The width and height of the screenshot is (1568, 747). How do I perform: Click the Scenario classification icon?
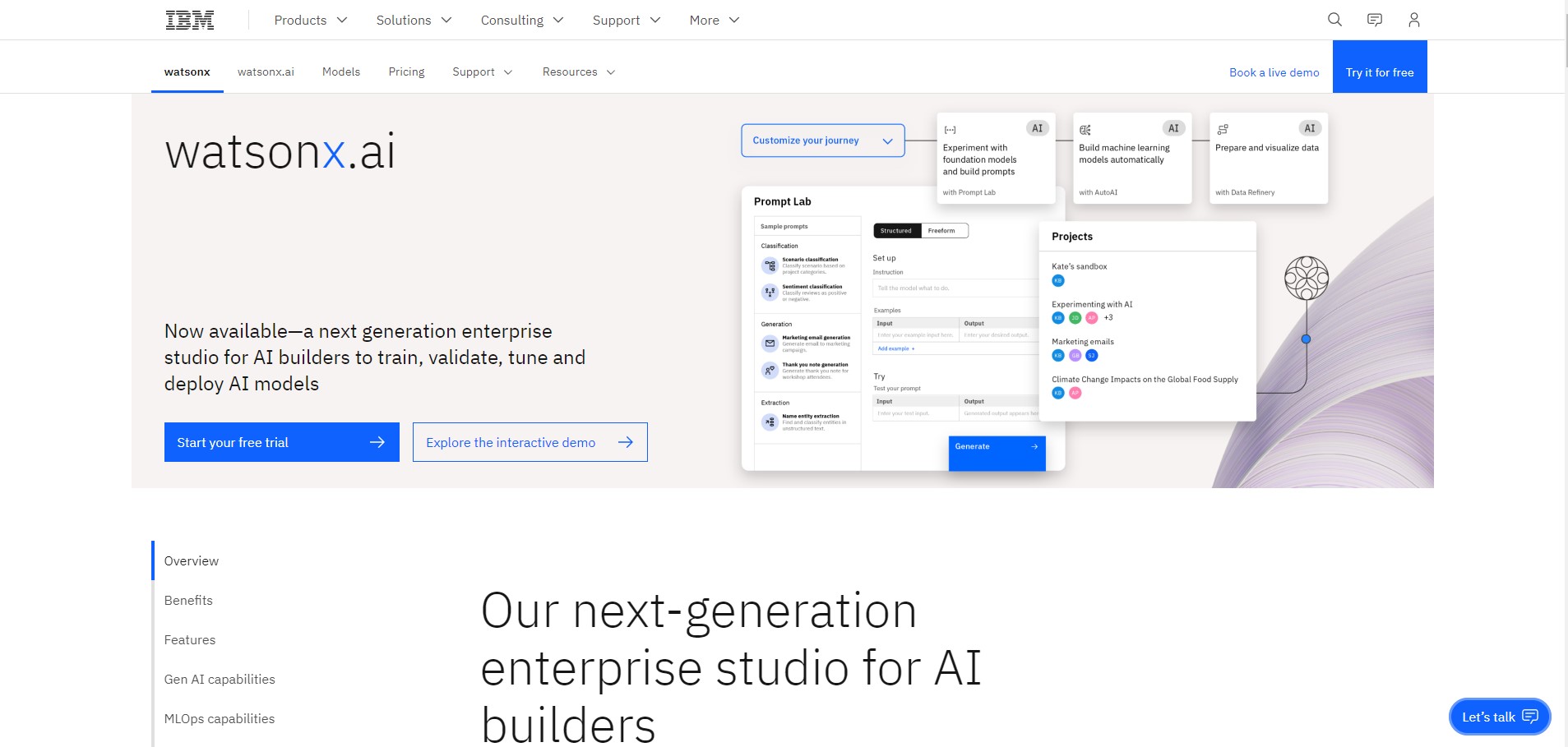770,265
